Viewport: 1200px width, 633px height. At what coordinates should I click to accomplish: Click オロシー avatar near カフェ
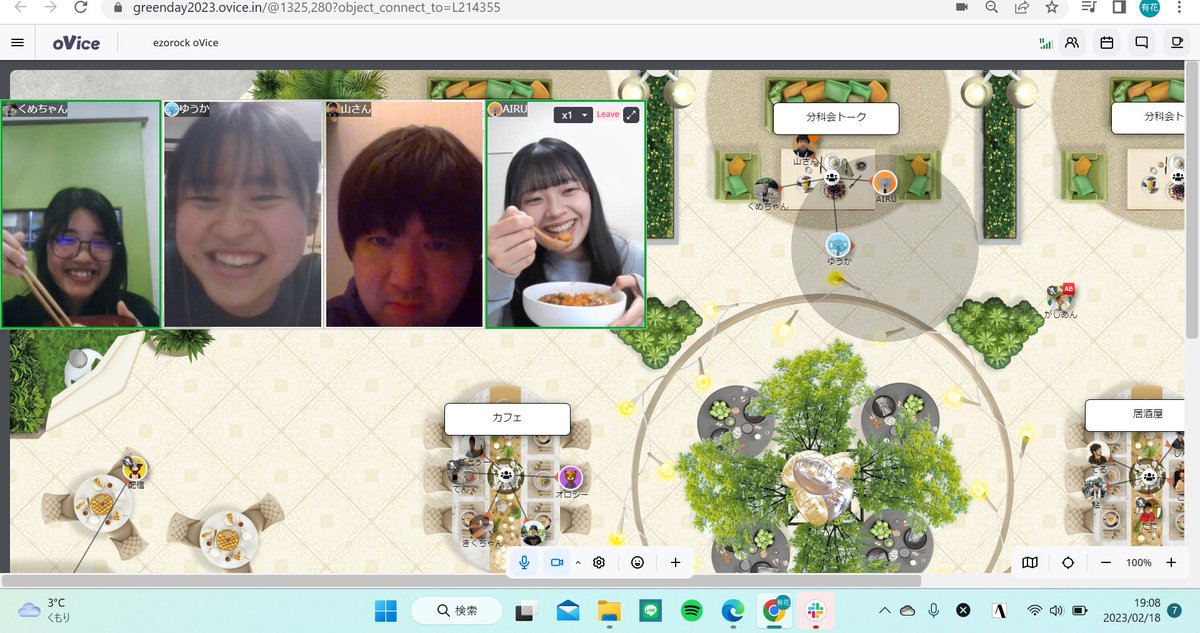[x=571, y=478]
